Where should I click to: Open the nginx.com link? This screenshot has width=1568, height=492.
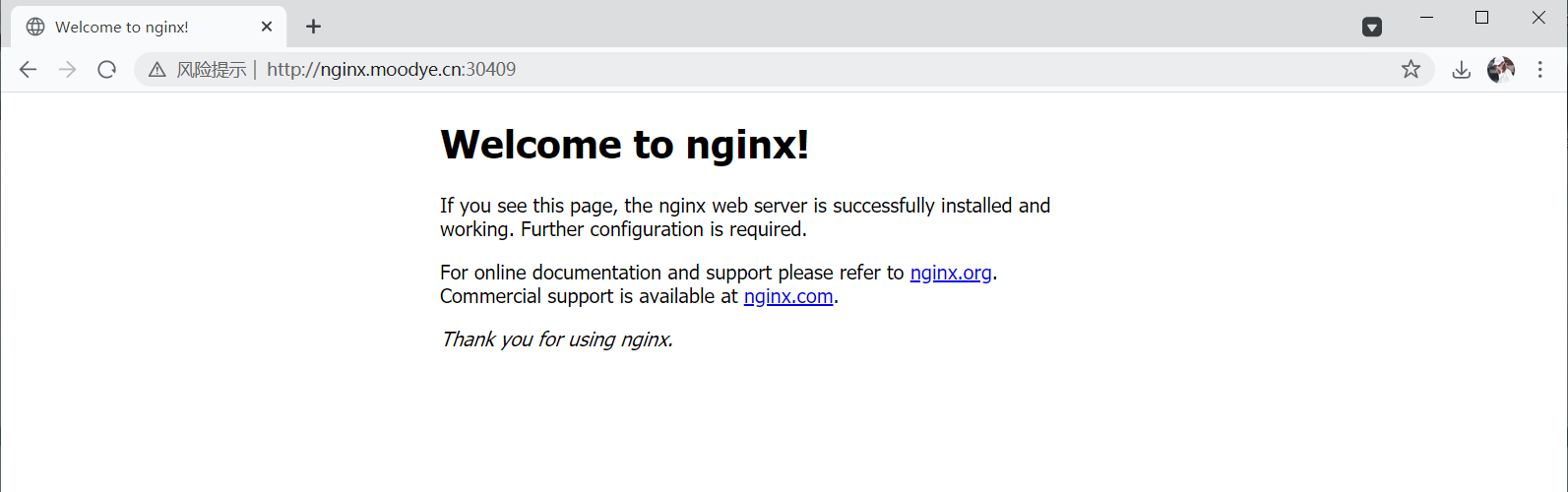tap(788, 296)
